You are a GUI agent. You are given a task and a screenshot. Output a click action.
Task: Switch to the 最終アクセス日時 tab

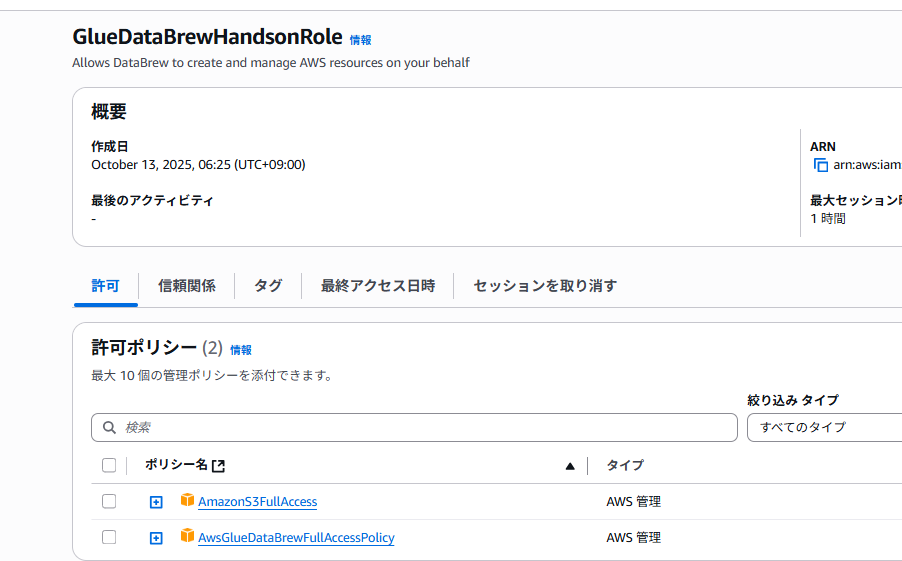tap(378, 286)
